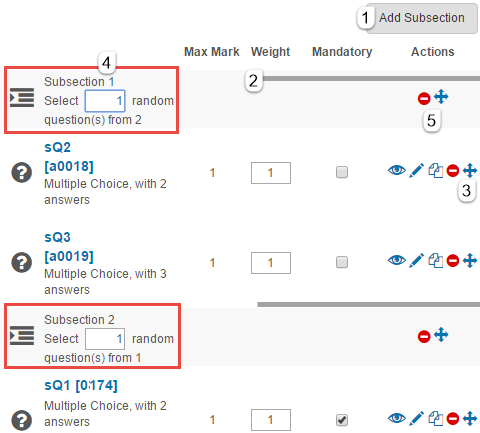Delete question sQ2 with red minus icon
480x433 pixels.
[x=453, y=171]
